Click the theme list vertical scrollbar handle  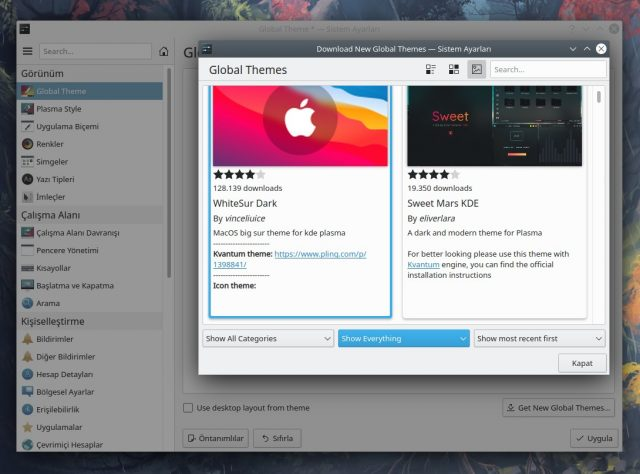click(x=599, y=97)
